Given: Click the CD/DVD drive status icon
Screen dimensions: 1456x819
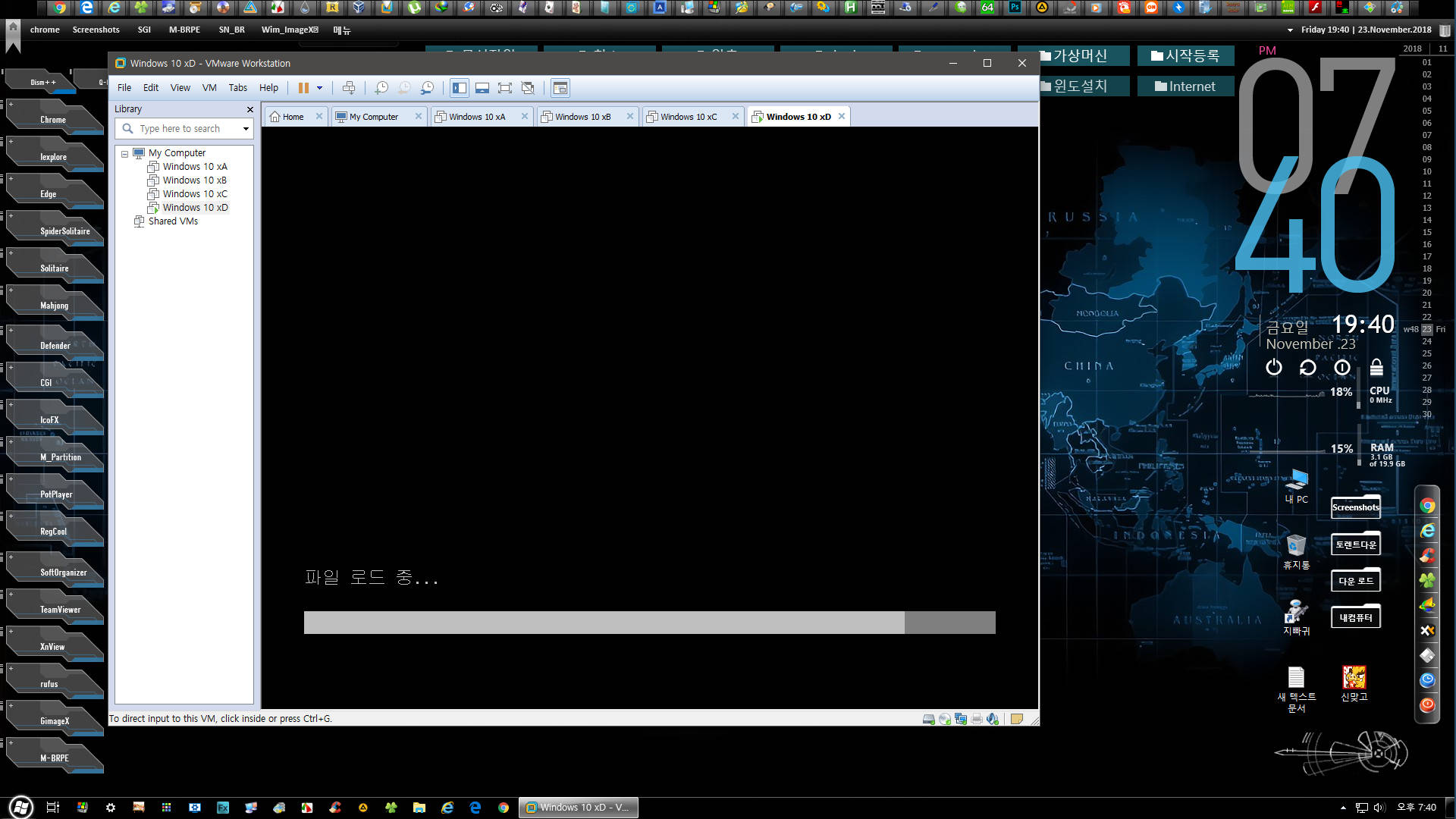Looking at the screenshot, I should tap(945, 719).
